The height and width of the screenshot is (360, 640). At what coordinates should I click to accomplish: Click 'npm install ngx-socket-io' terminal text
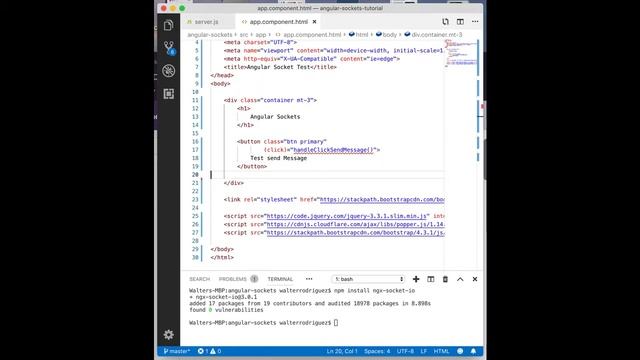(374, 291)
